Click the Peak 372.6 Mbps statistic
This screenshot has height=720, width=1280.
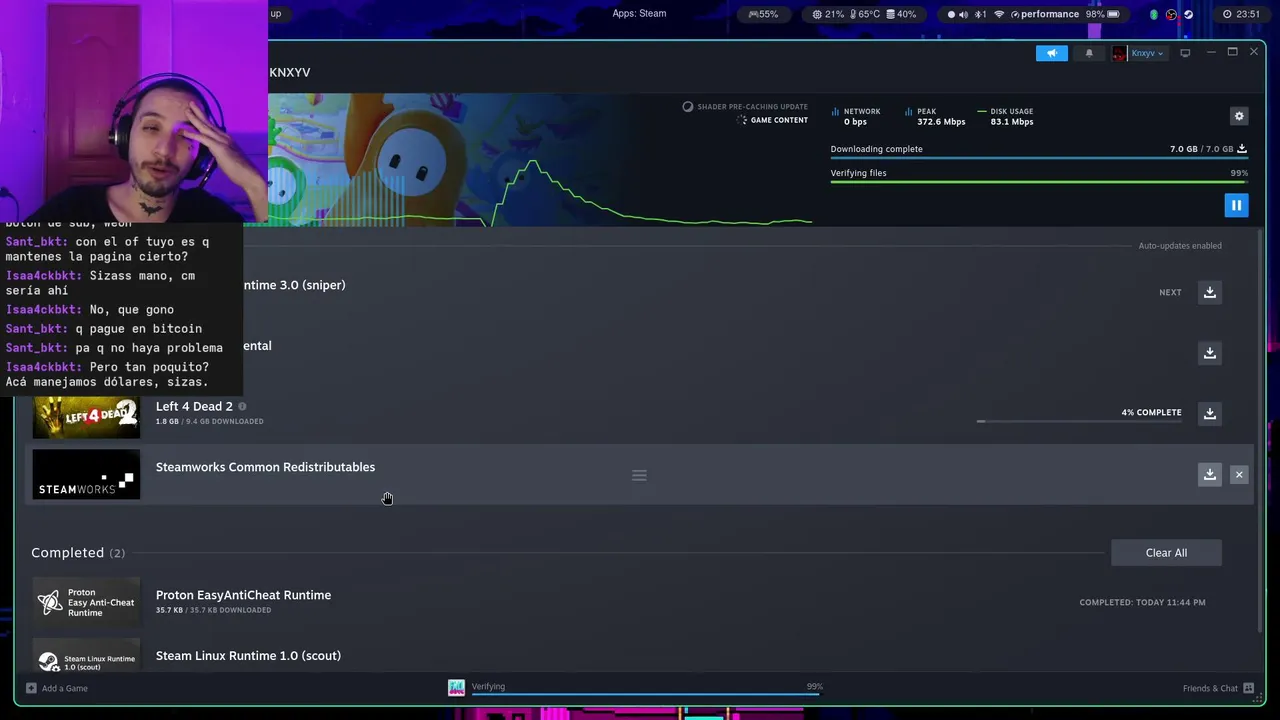[x=935, y=117]
